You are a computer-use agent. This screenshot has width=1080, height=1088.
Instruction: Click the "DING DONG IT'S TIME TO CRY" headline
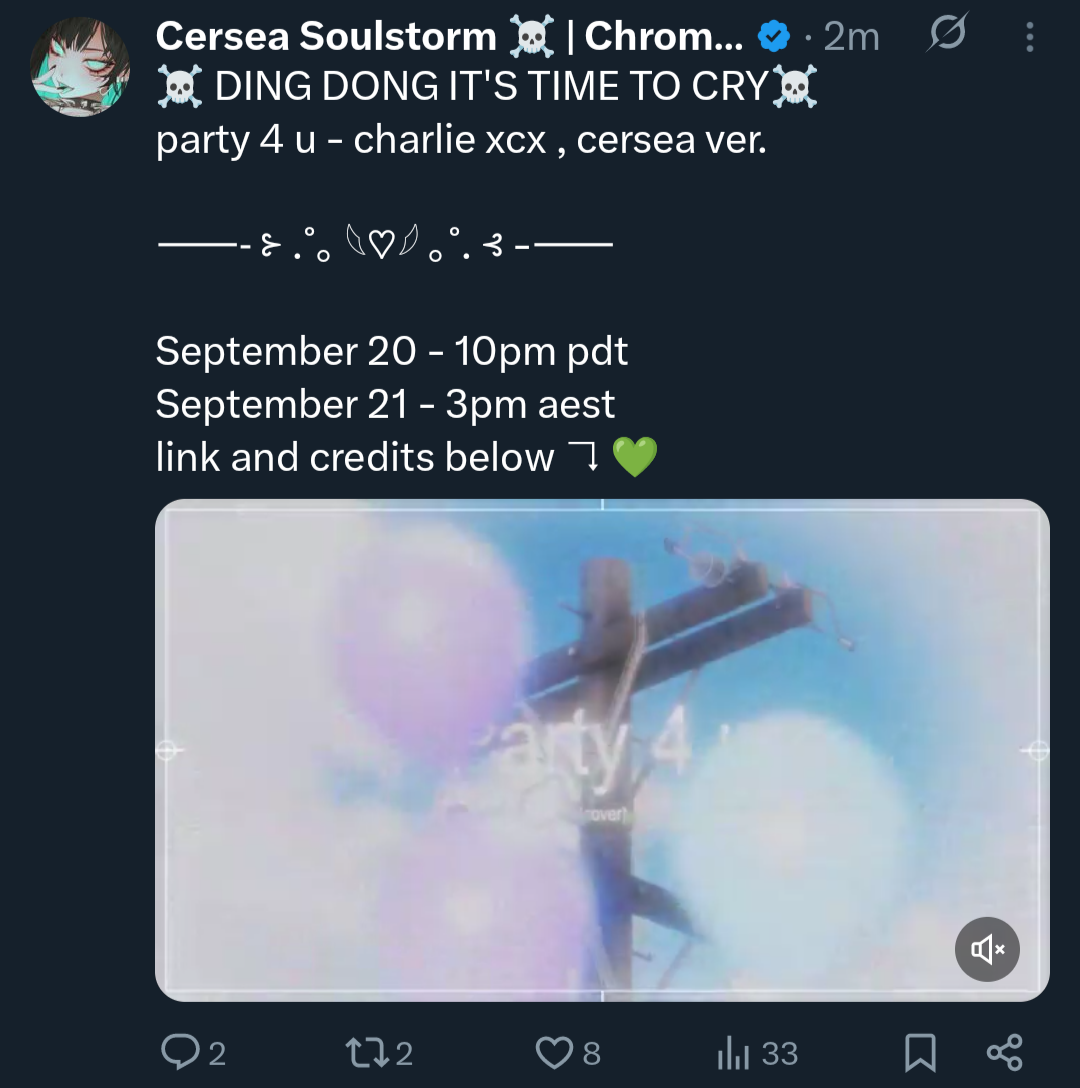[x=487, y=87]
